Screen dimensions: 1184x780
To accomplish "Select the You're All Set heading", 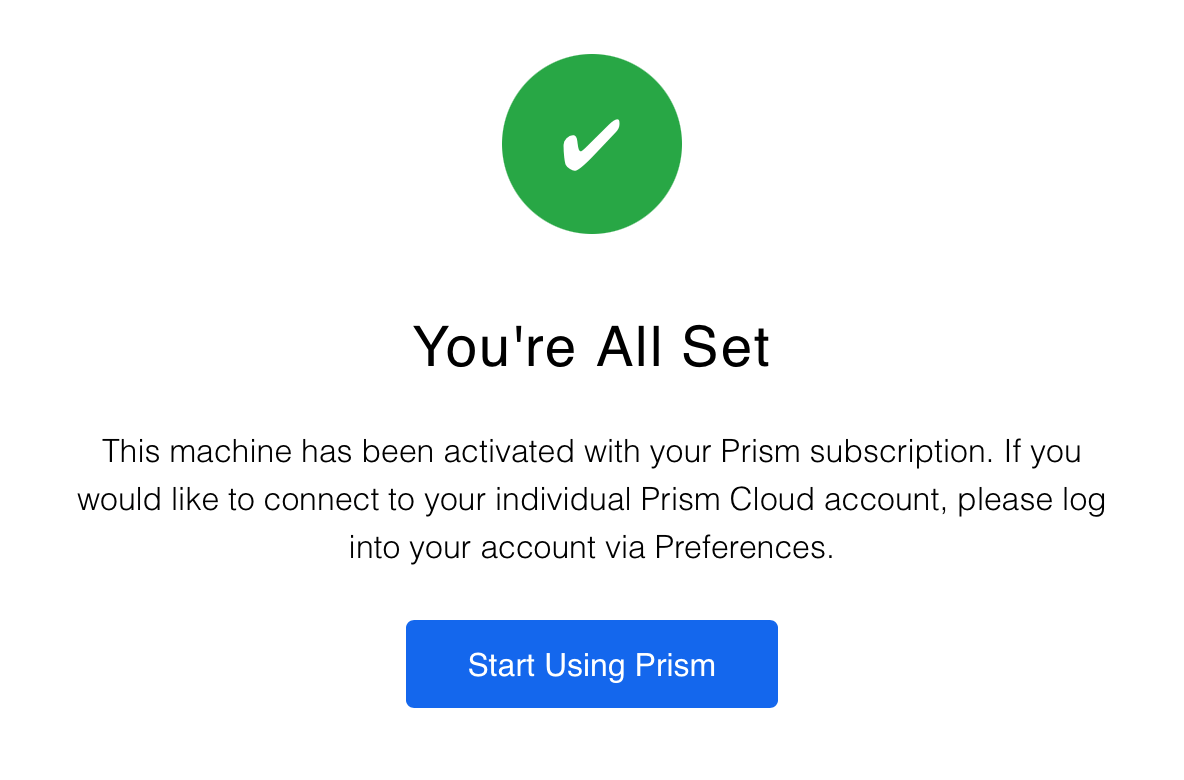I will (591, 347).
